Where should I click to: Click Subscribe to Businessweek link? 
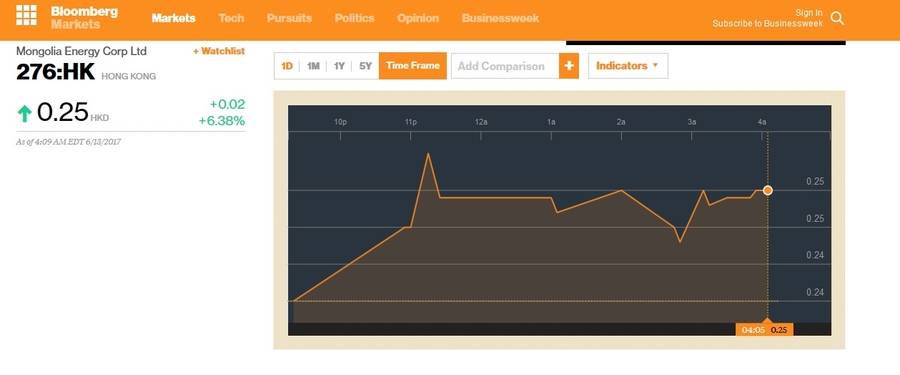point(767,24)
